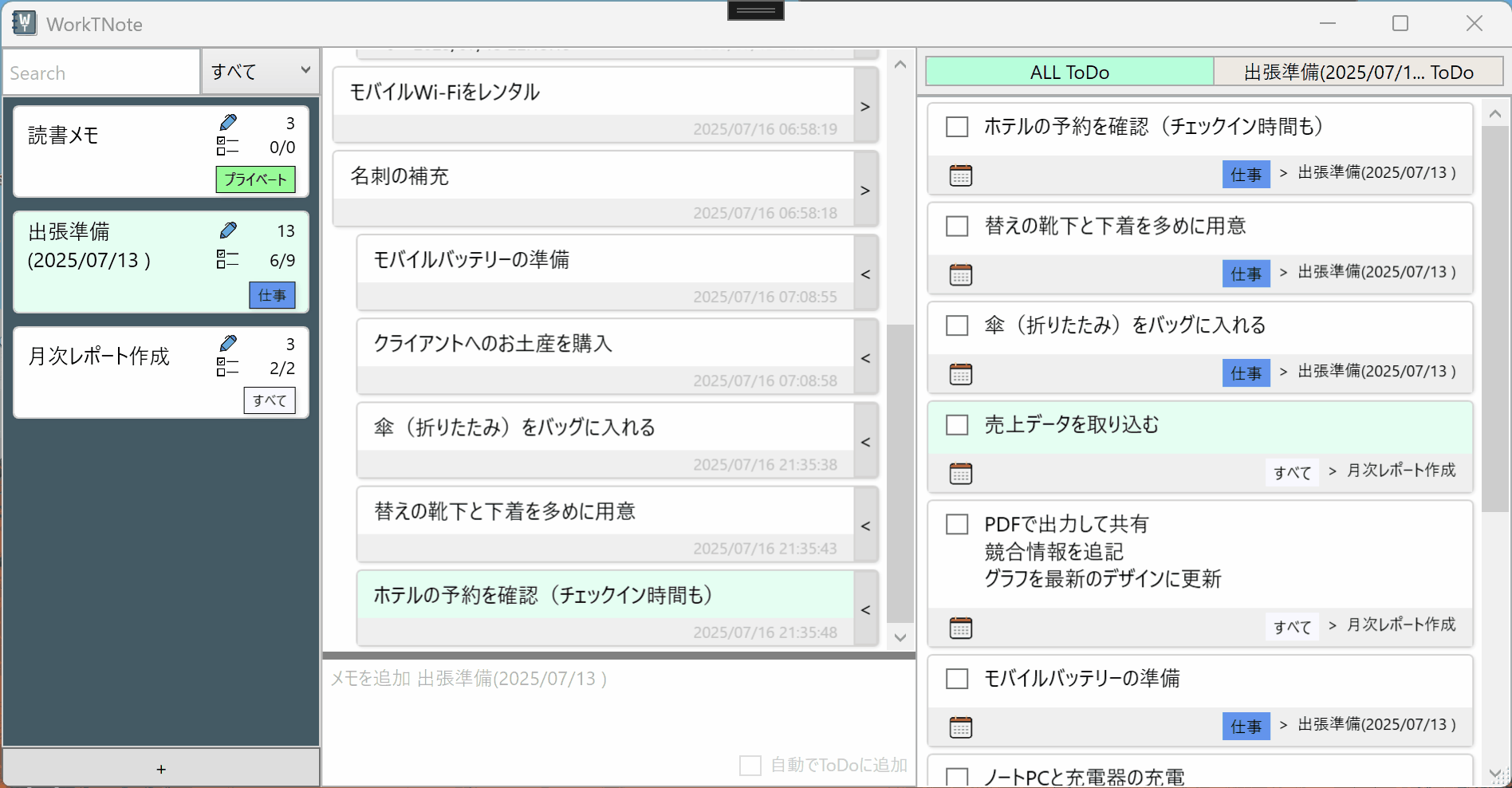Click the pencil edit icon on 月次レポート作成 card
Viewport: 1512px width, 788px height.
[228, 343]
